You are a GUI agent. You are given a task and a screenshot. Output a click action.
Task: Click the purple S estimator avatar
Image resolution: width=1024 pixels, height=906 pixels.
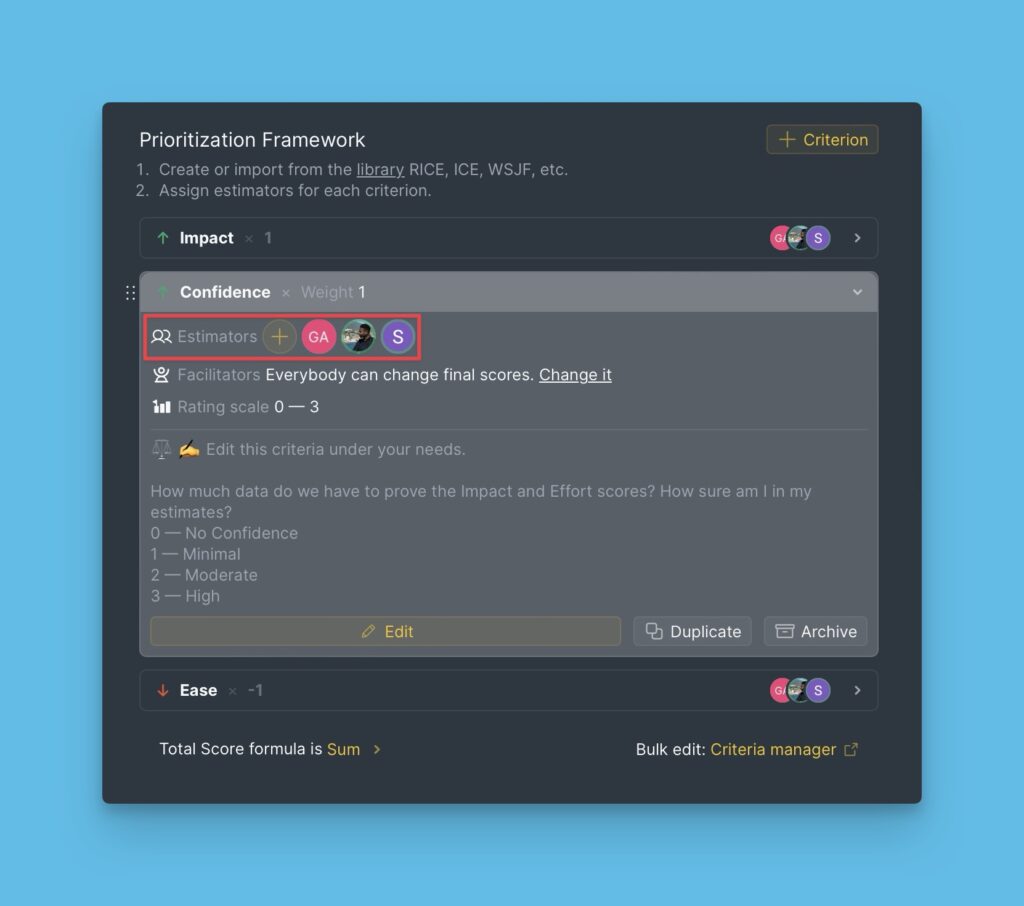pos(398,337)
